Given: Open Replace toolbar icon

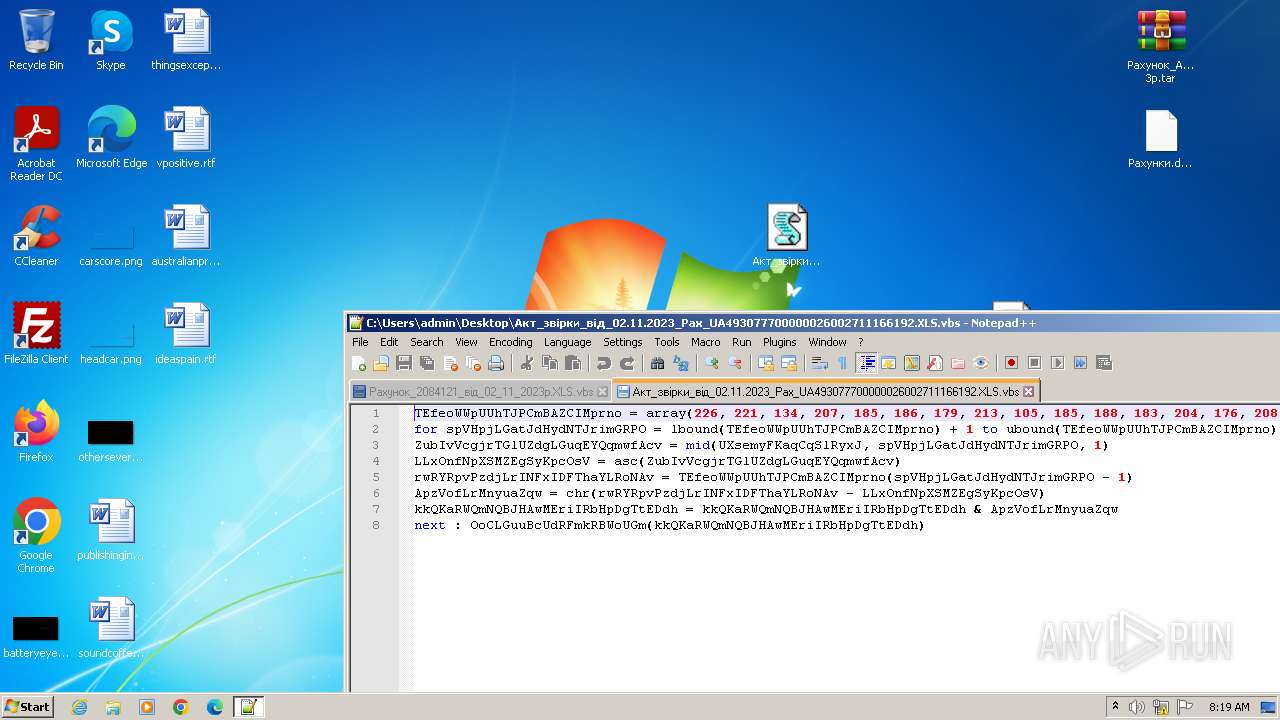Looking at the screenshot, I should tap(680, 363).
